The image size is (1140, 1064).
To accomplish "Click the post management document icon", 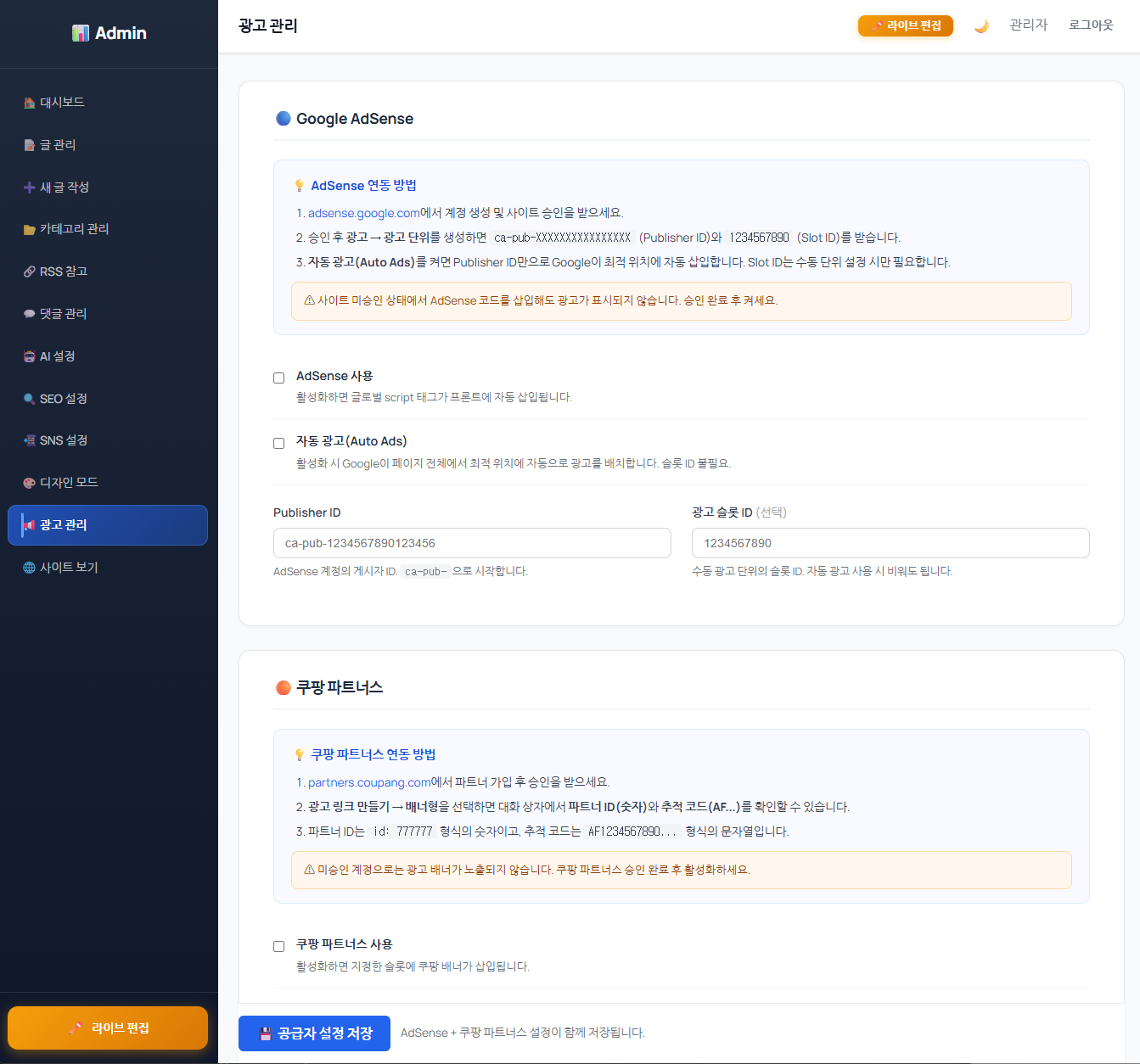I will click(30, 145).
